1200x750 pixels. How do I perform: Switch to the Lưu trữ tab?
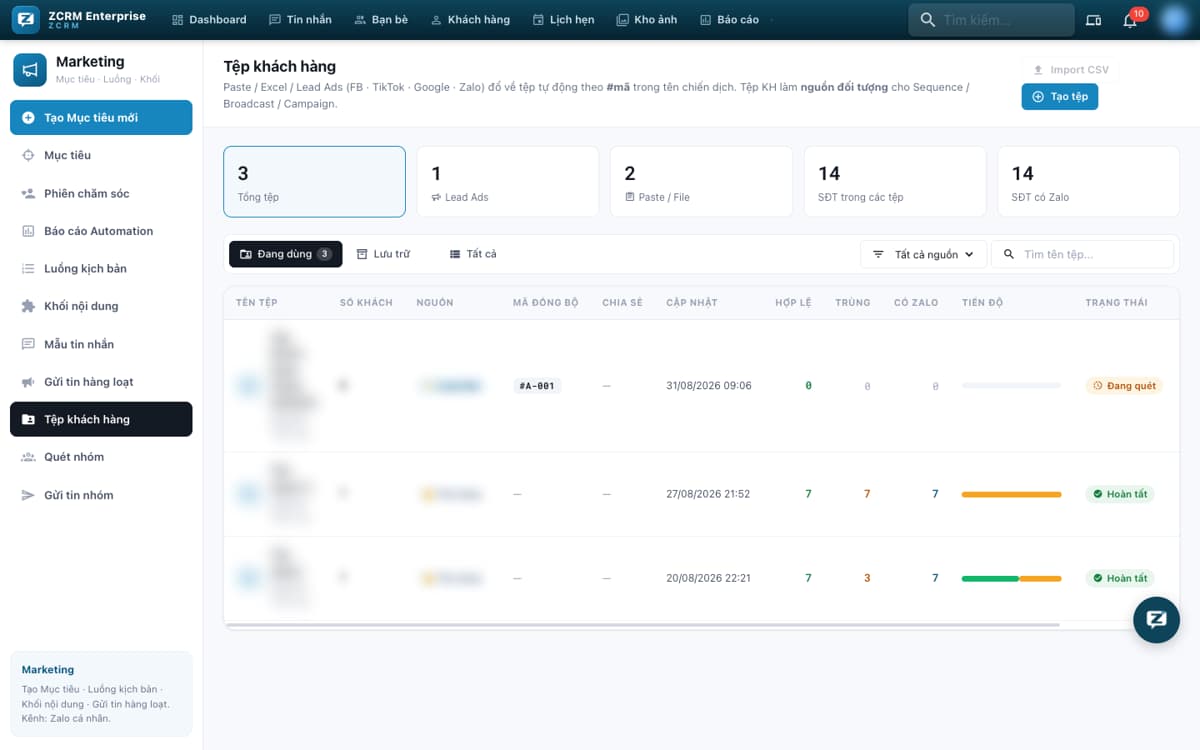(x=384, y=254)
